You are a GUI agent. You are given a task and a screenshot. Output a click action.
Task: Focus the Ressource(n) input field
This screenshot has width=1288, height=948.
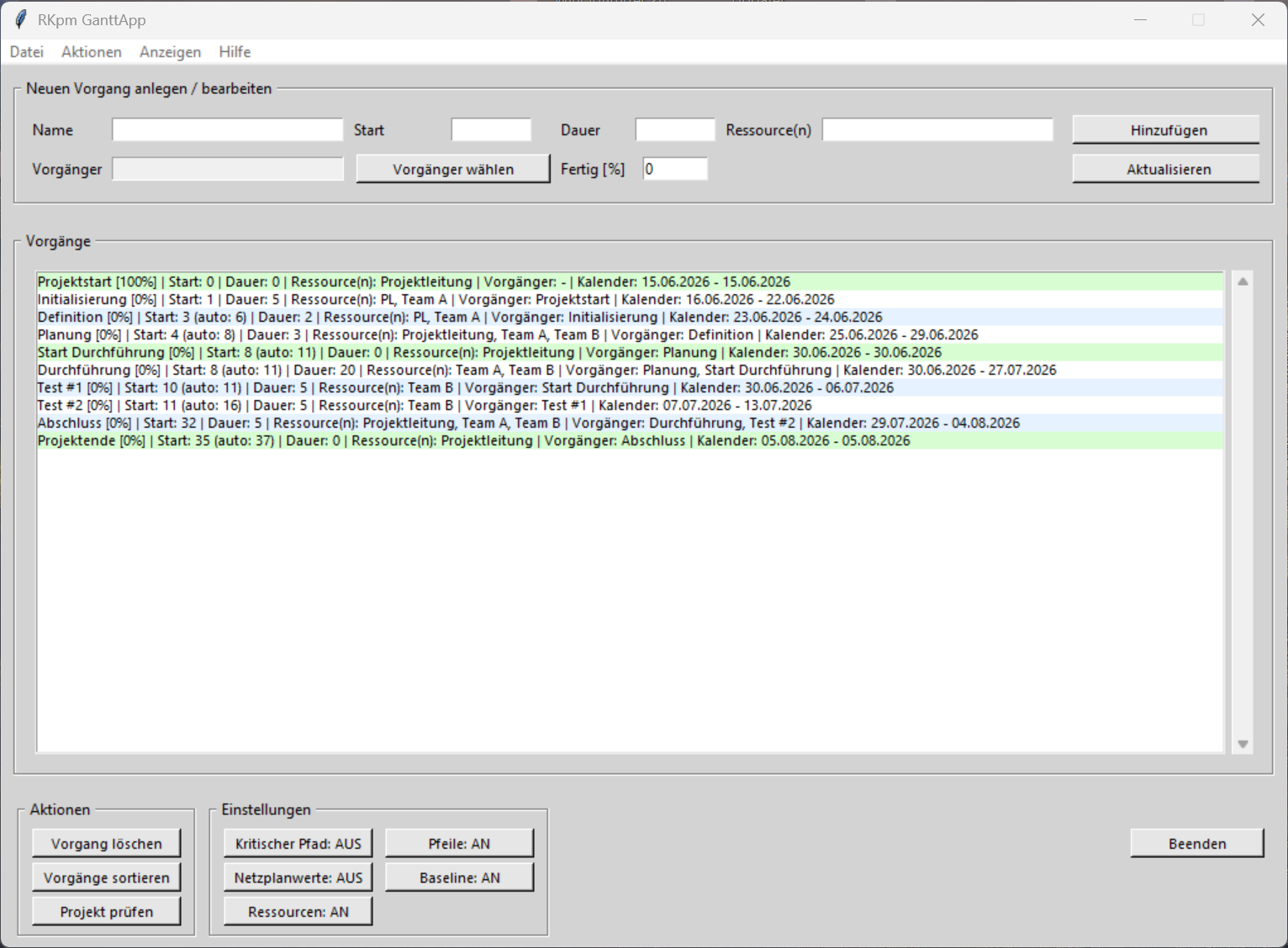937,129
